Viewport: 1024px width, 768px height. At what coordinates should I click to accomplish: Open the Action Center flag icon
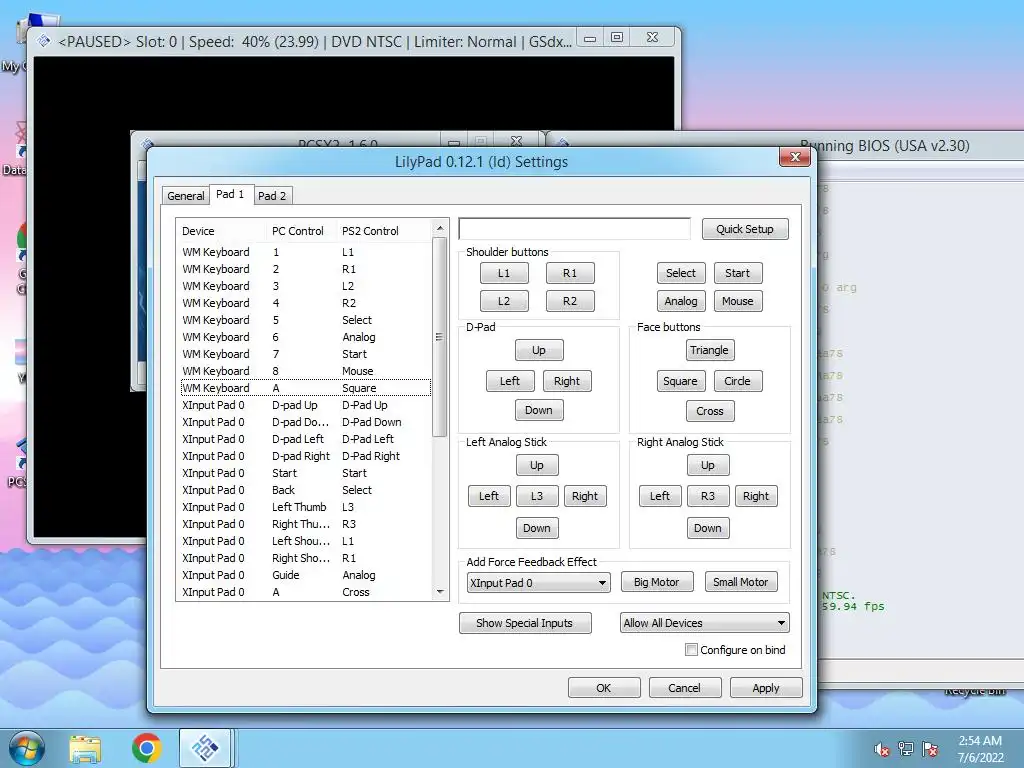(930, 749)
